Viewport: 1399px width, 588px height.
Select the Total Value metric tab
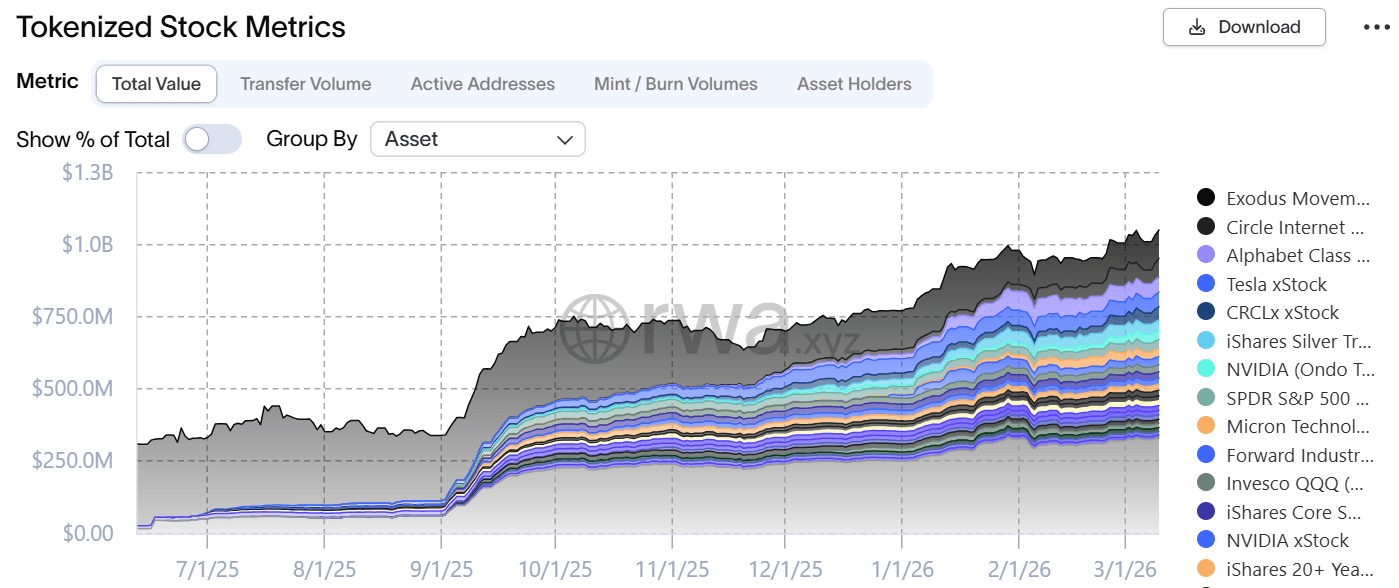[x=156, y=84]
